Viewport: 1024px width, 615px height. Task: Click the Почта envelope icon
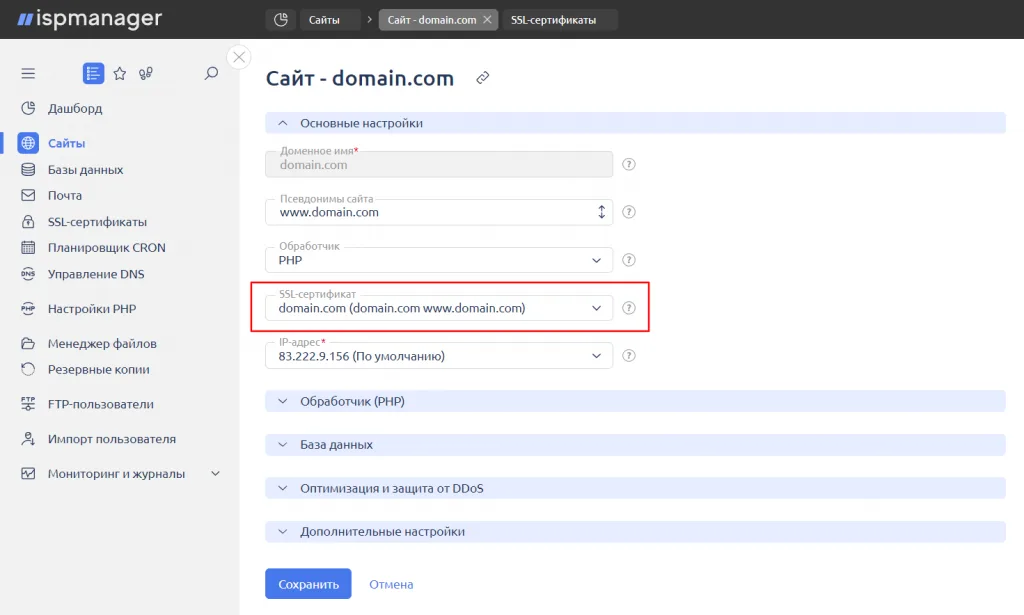(x=28, y=195)
